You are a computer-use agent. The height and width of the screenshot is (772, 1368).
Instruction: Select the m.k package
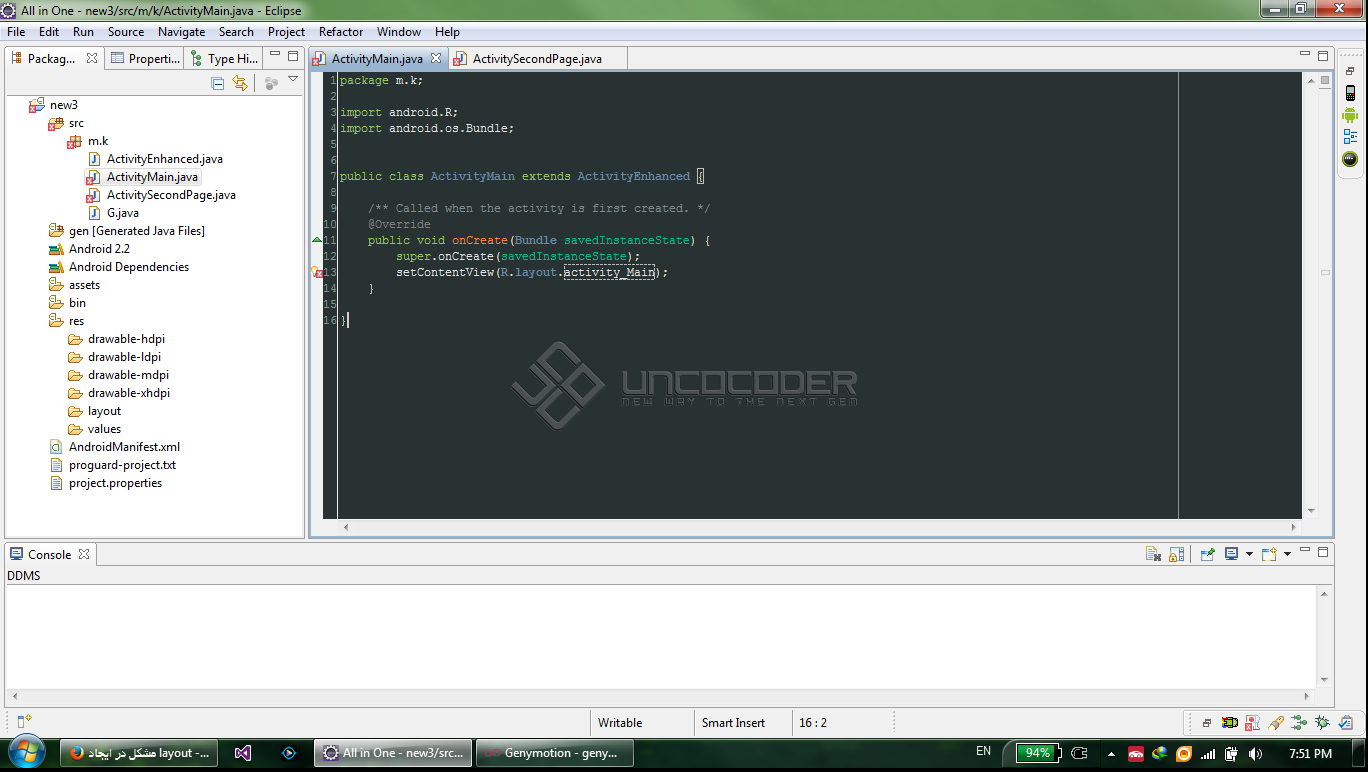tap(88, 141)
